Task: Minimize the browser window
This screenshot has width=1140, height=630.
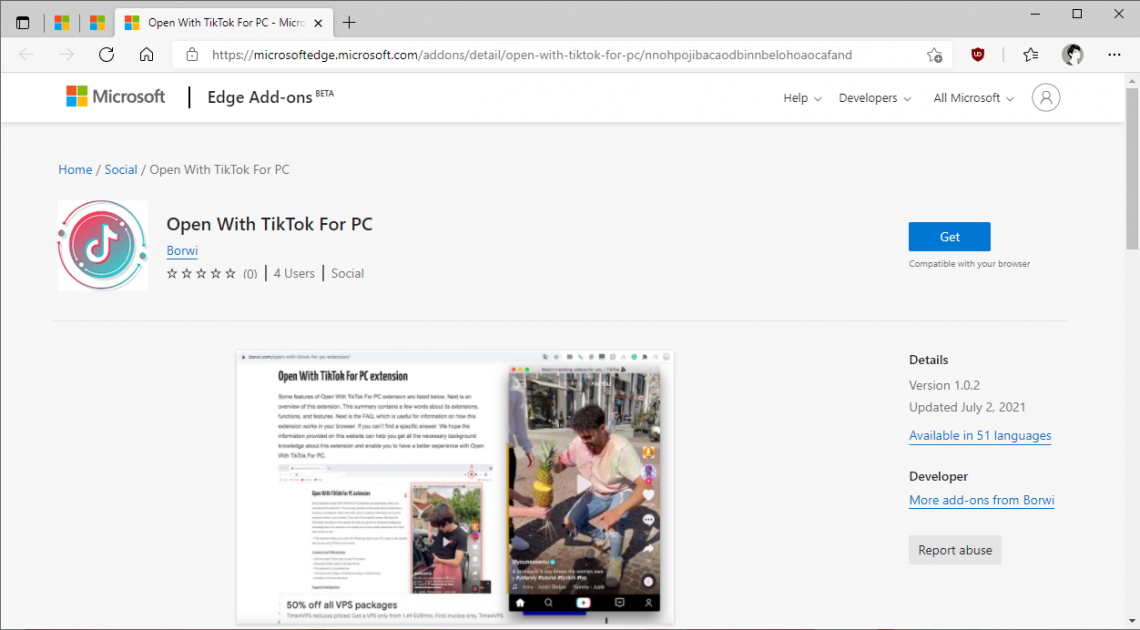Action: 1035,14
